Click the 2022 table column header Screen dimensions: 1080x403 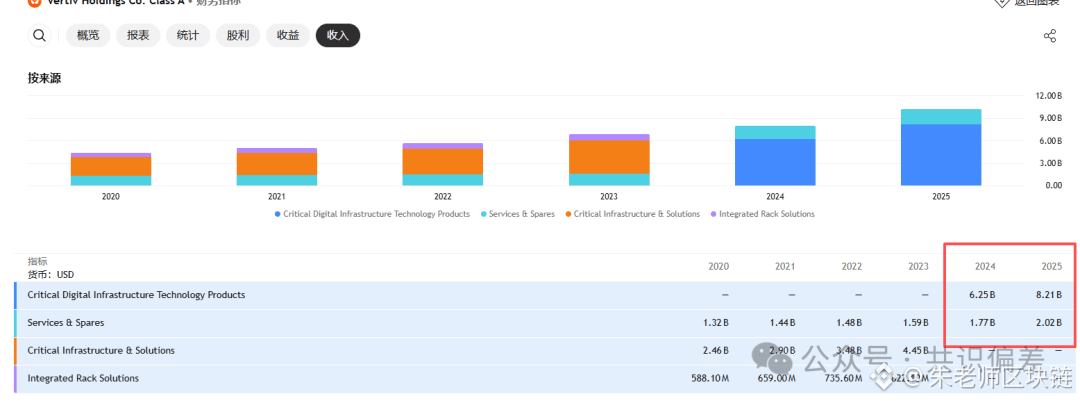point(852,266)
